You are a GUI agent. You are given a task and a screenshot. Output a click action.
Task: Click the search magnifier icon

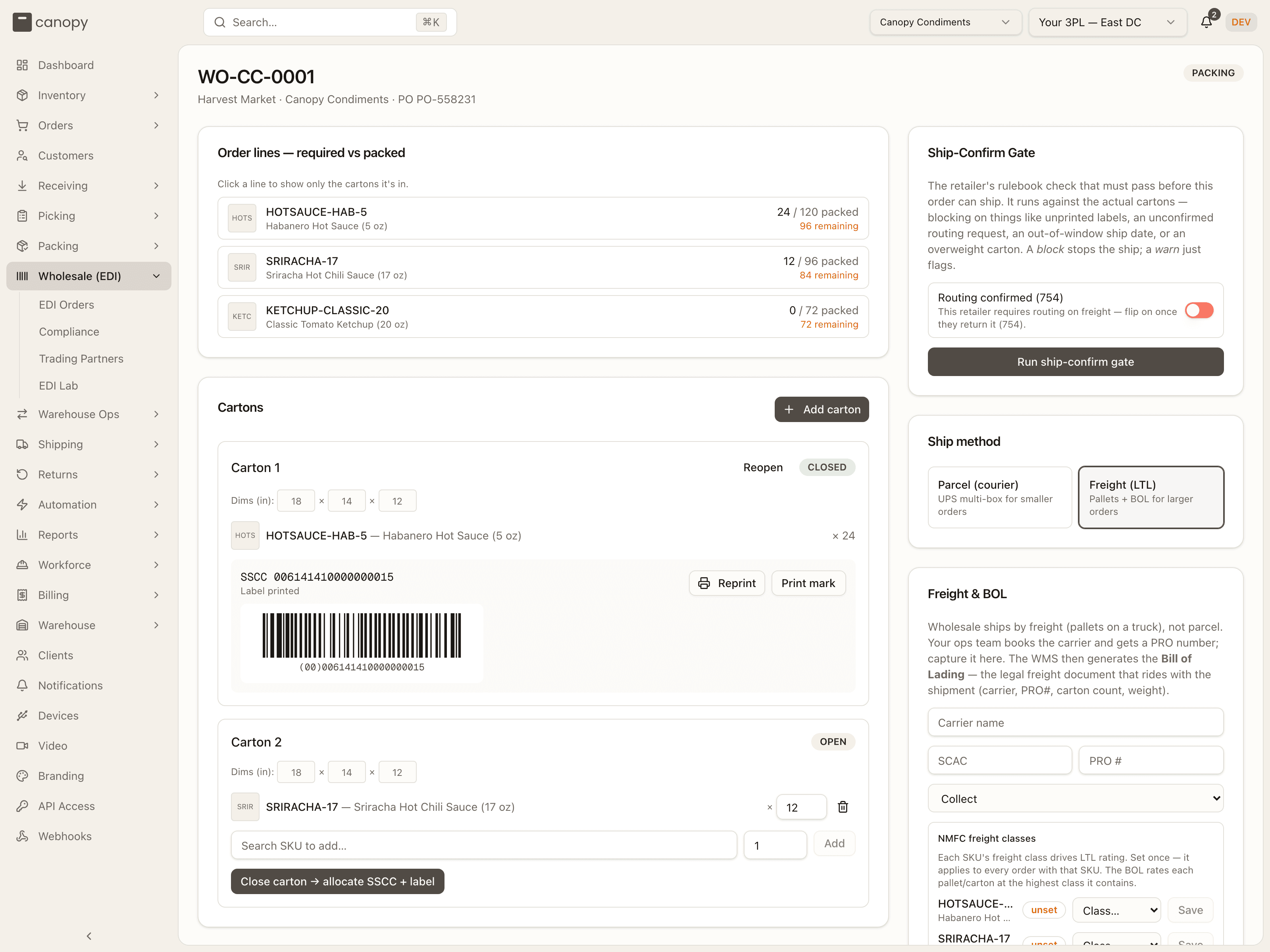(x=219, y=22)
